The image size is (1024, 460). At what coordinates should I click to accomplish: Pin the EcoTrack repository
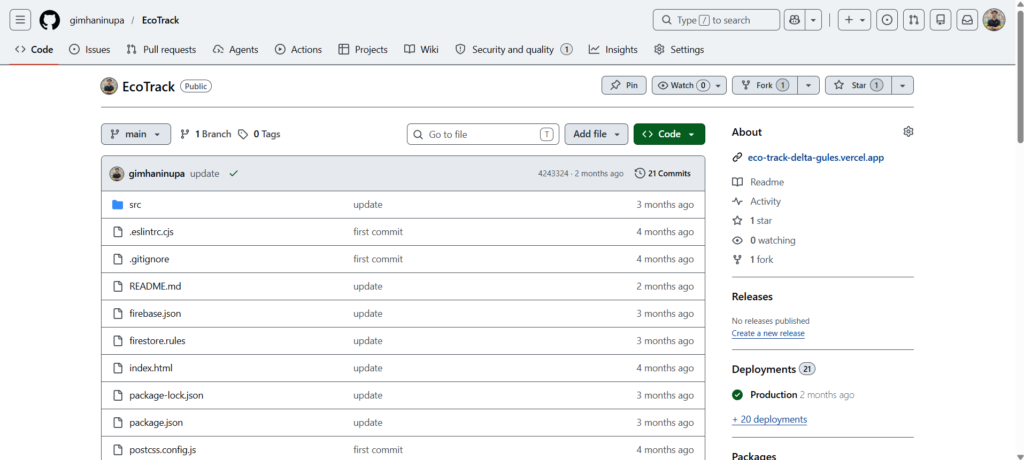(624, 86)
